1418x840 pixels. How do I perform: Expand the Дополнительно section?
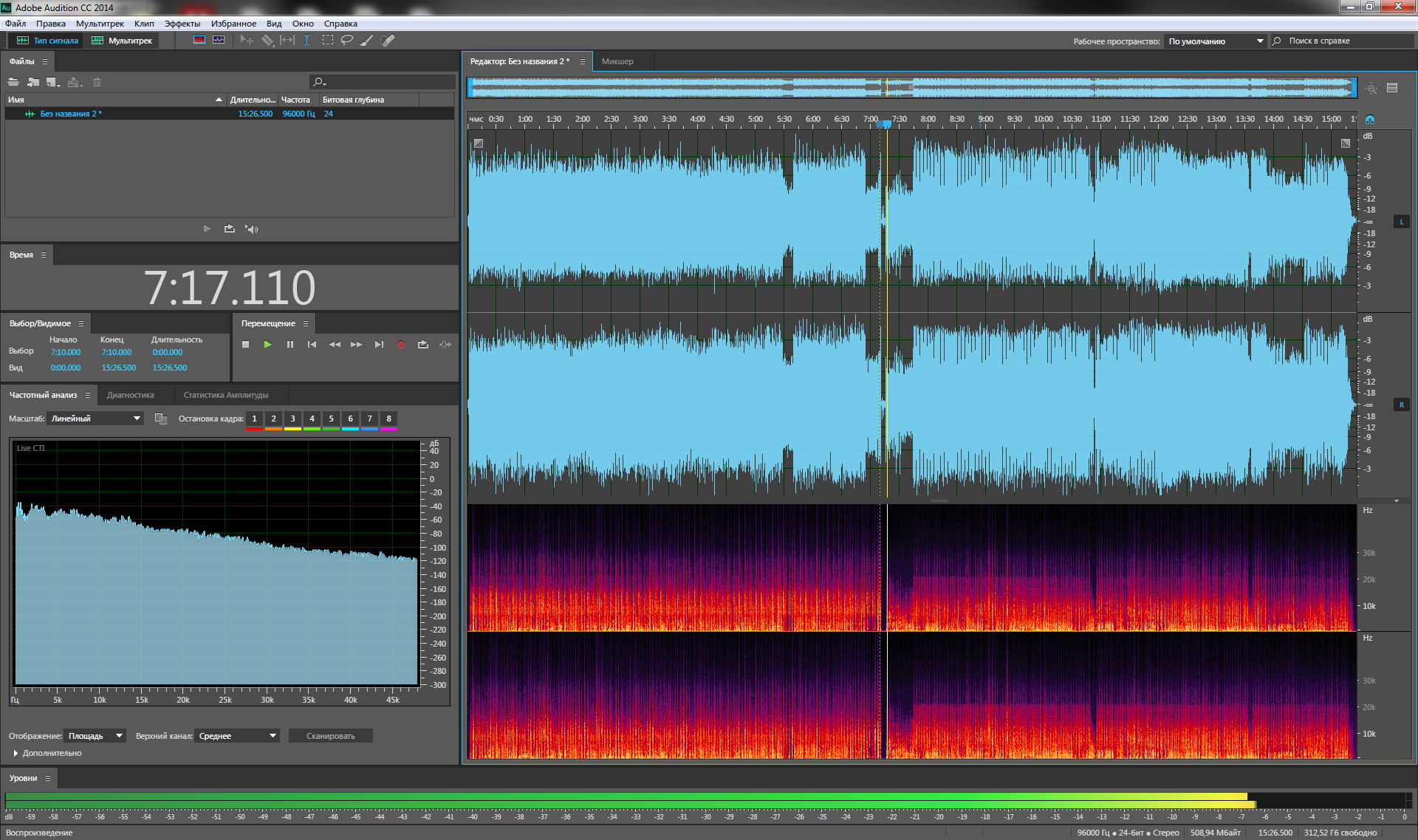16,753
